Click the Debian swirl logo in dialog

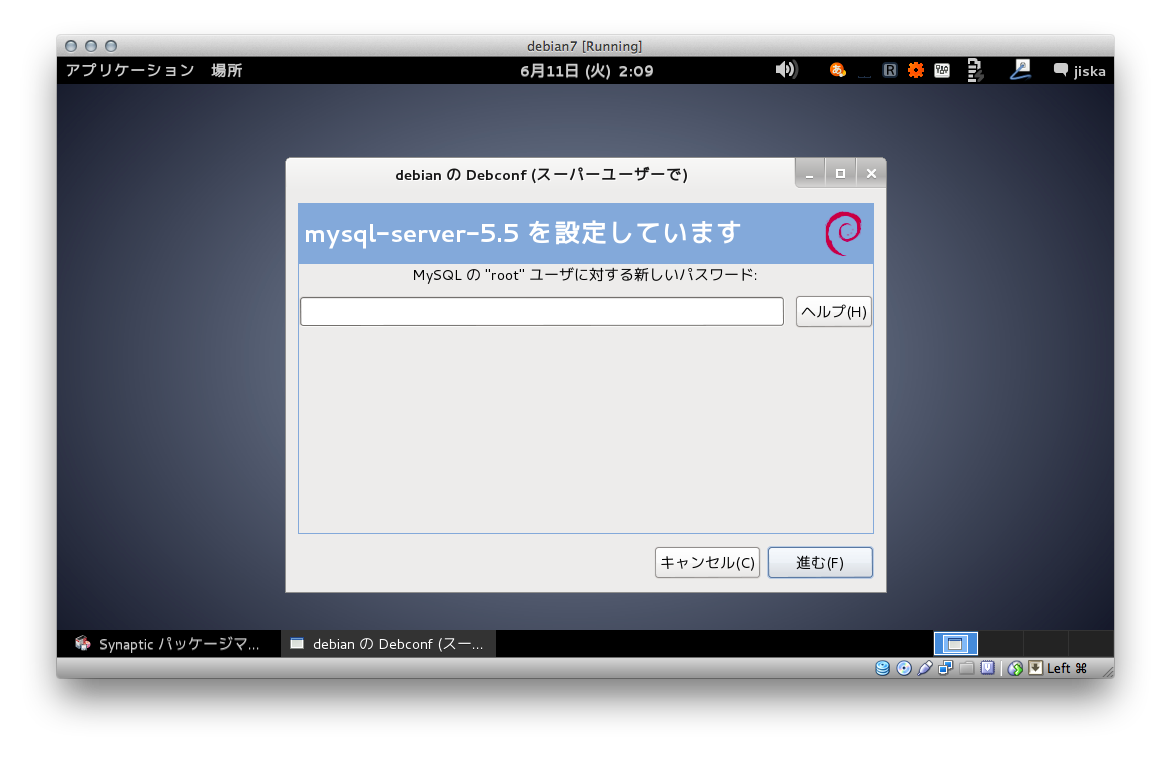(x=843, y=233)
